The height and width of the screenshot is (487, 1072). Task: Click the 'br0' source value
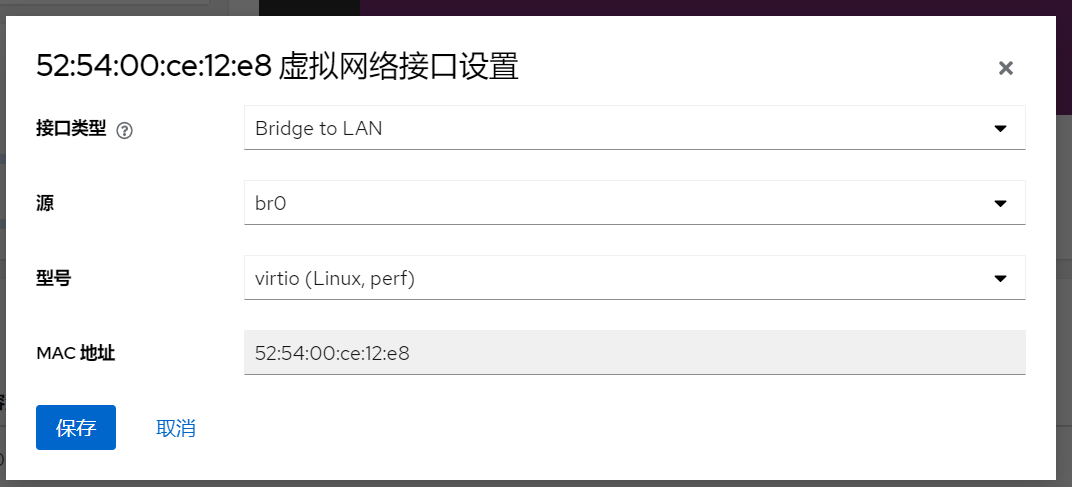[272, 203]
